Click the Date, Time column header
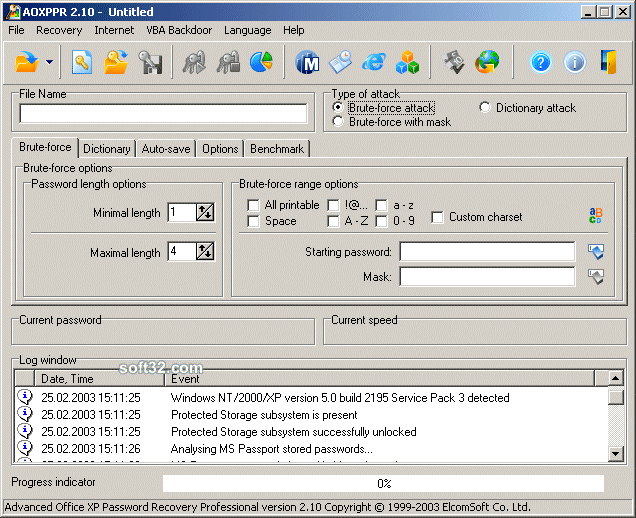The height and width of the screenshot is (518, 636). (99, 379)
